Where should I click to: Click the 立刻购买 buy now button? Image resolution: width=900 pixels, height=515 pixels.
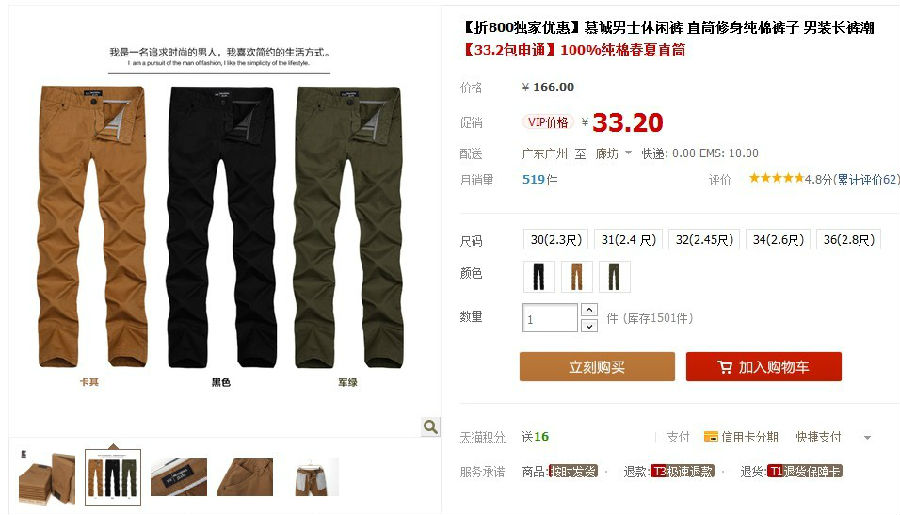(597, 366)
